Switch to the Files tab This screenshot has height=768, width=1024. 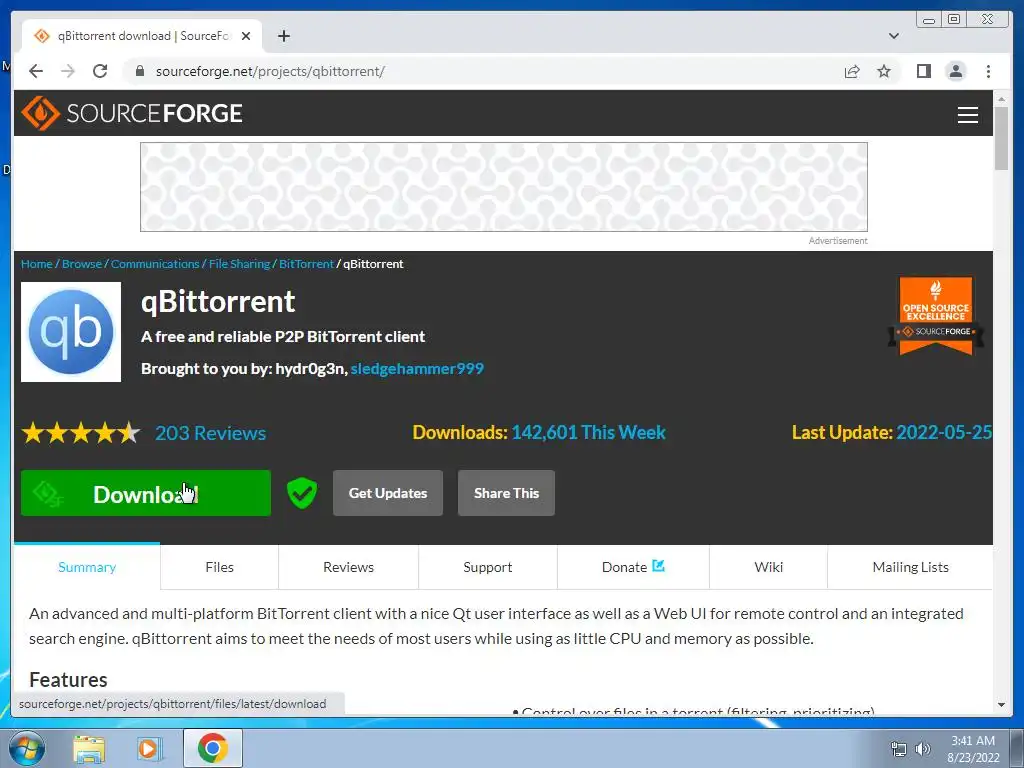coord(219,567)
